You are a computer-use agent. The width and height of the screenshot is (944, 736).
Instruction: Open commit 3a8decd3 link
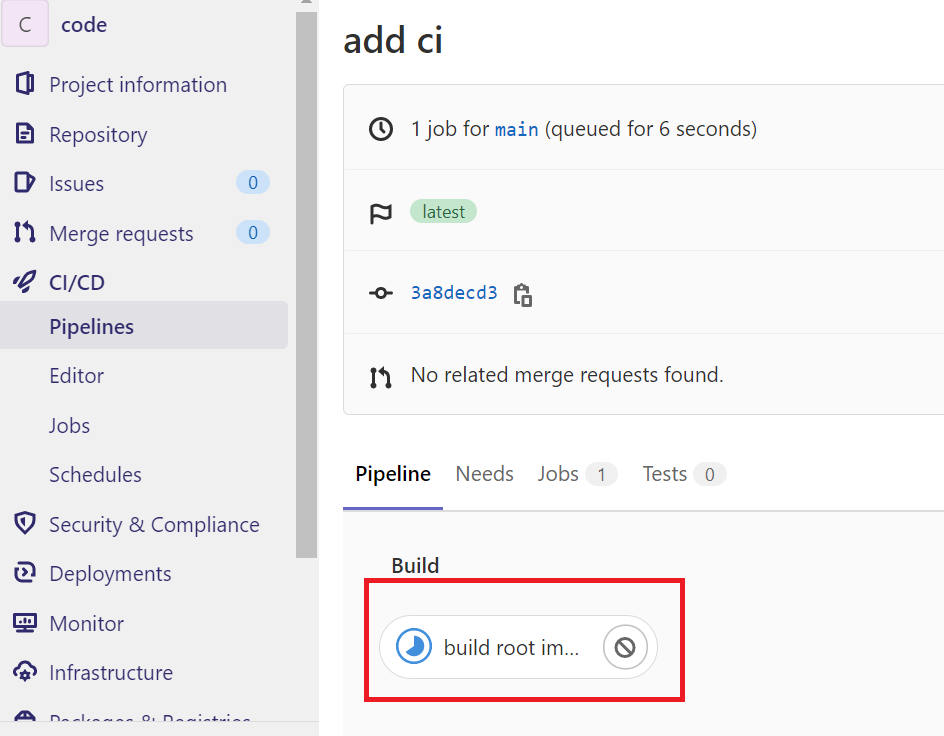454,293
